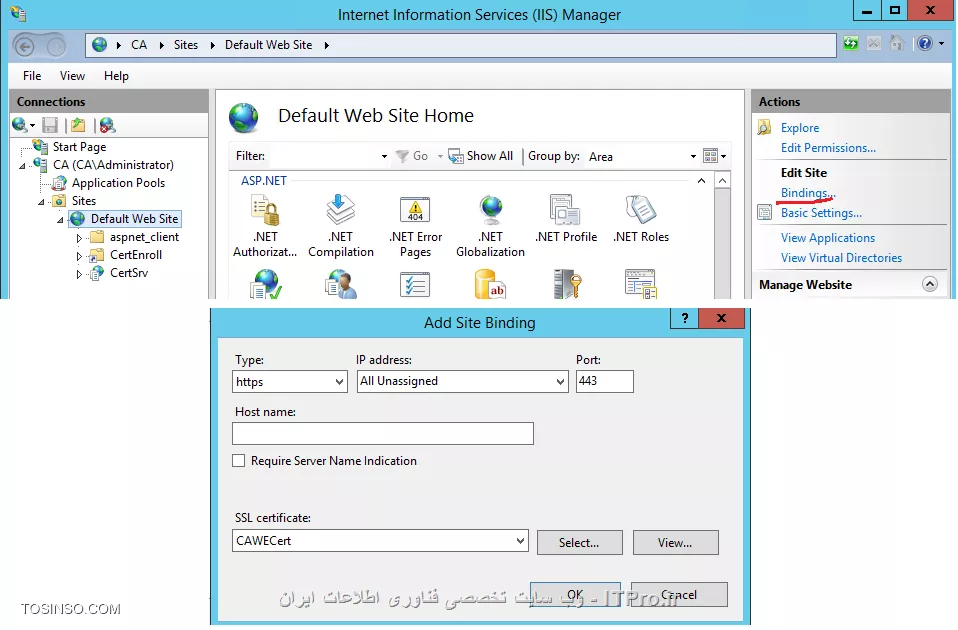
Task: Click Show All in filter bar
Action: (481, 156)
